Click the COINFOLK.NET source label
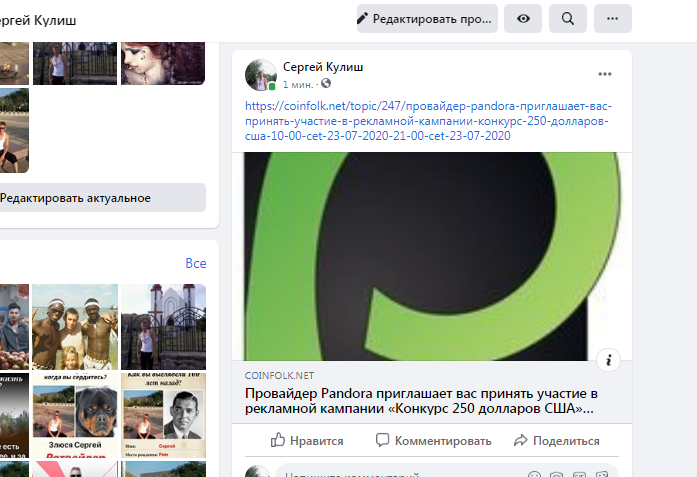 click(x=279, y=376)
